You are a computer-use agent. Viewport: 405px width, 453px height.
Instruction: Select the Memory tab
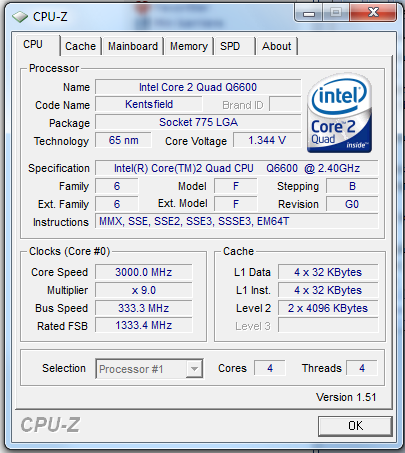189,46
